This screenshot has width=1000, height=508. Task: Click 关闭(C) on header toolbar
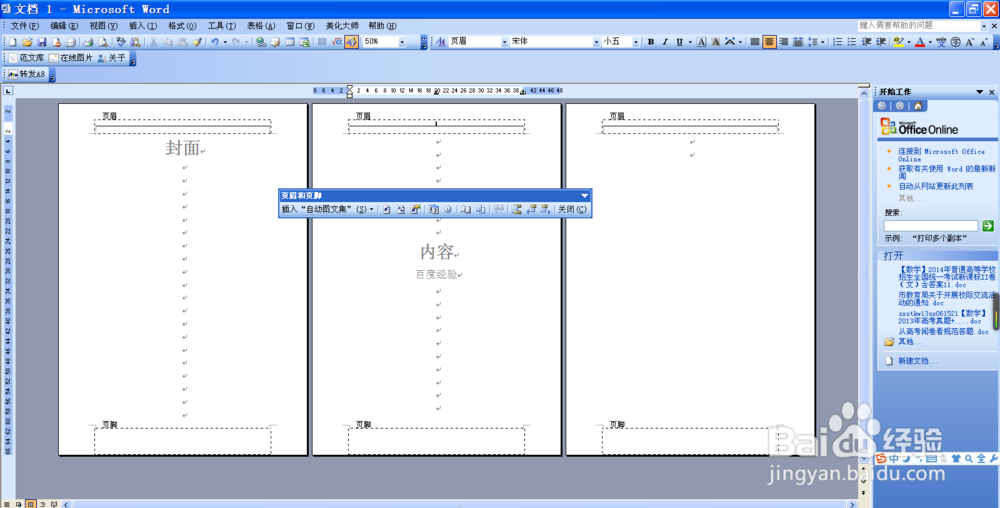[x=572, y=209]
